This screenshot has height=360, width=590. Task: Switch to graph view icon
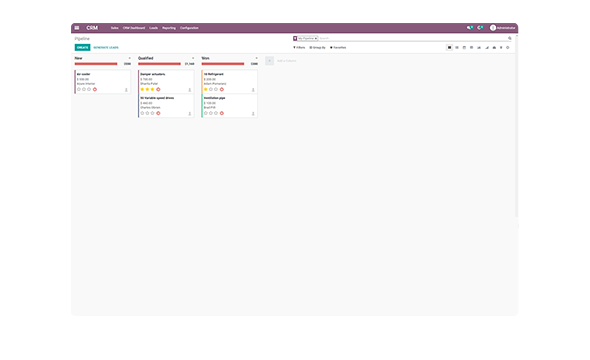coord(479,48)
